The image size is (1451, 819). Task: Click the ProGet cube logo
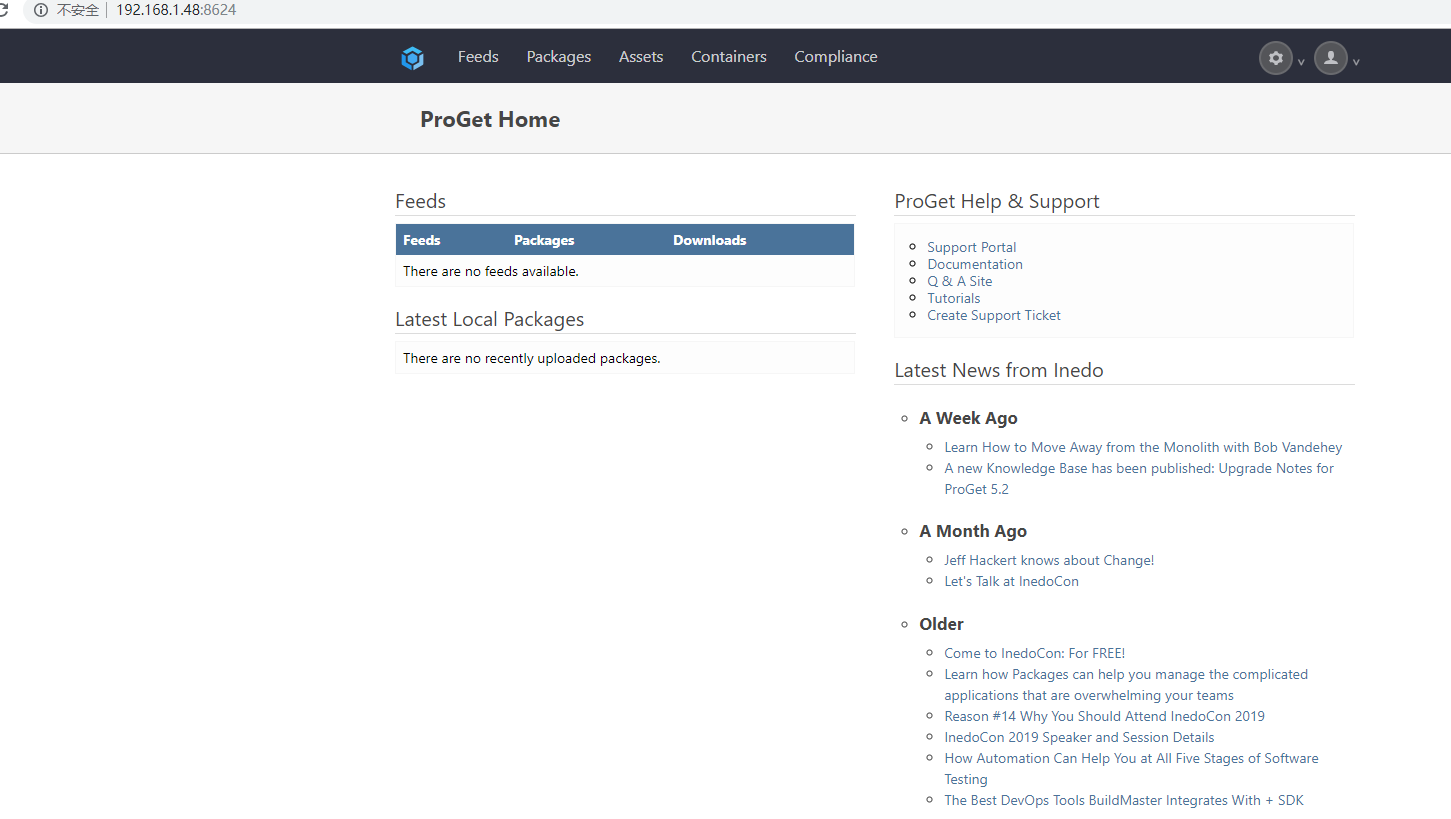[412, 58]
